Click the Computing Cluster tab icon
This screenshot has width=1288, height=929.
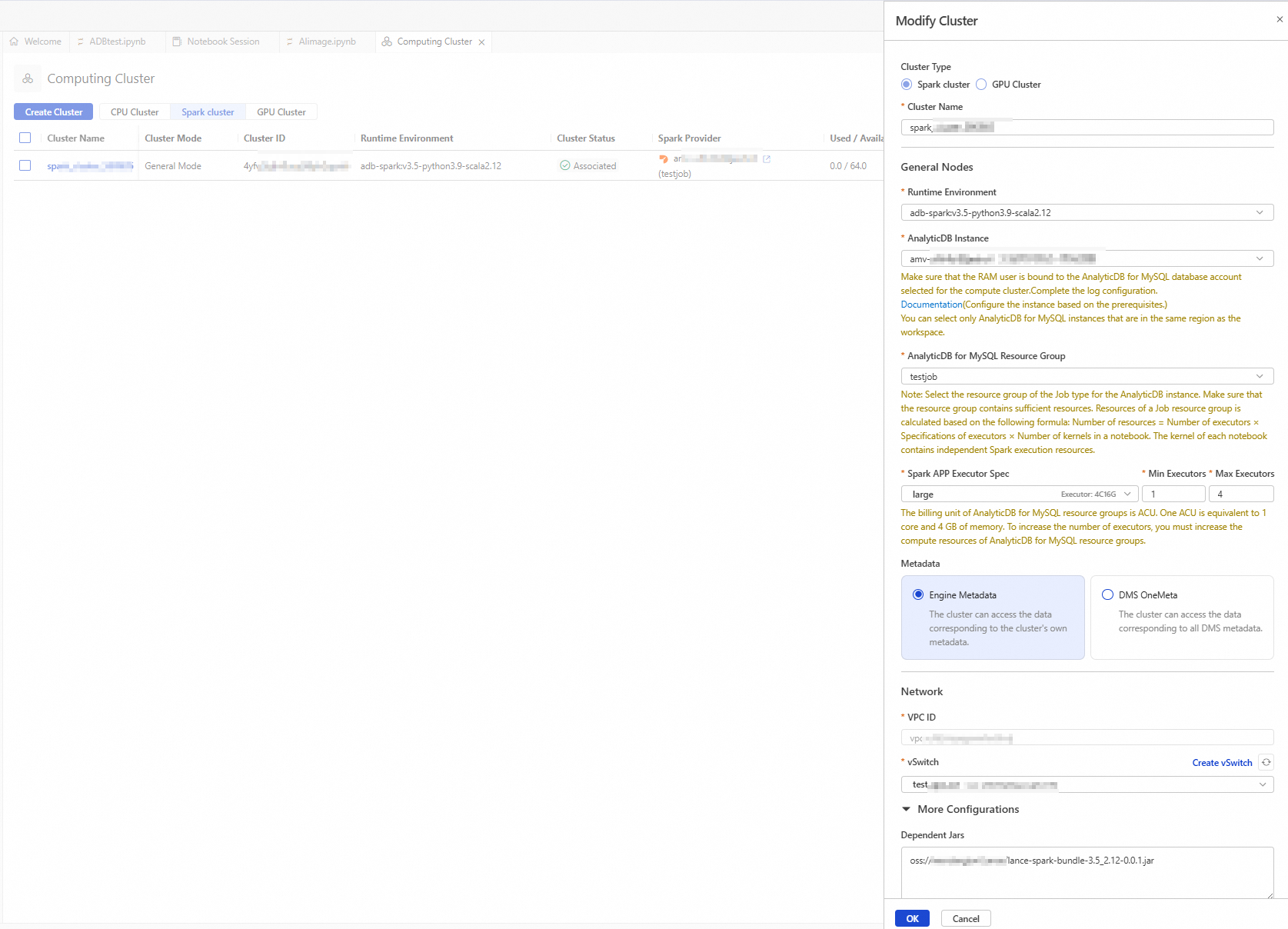pos(387,42)
